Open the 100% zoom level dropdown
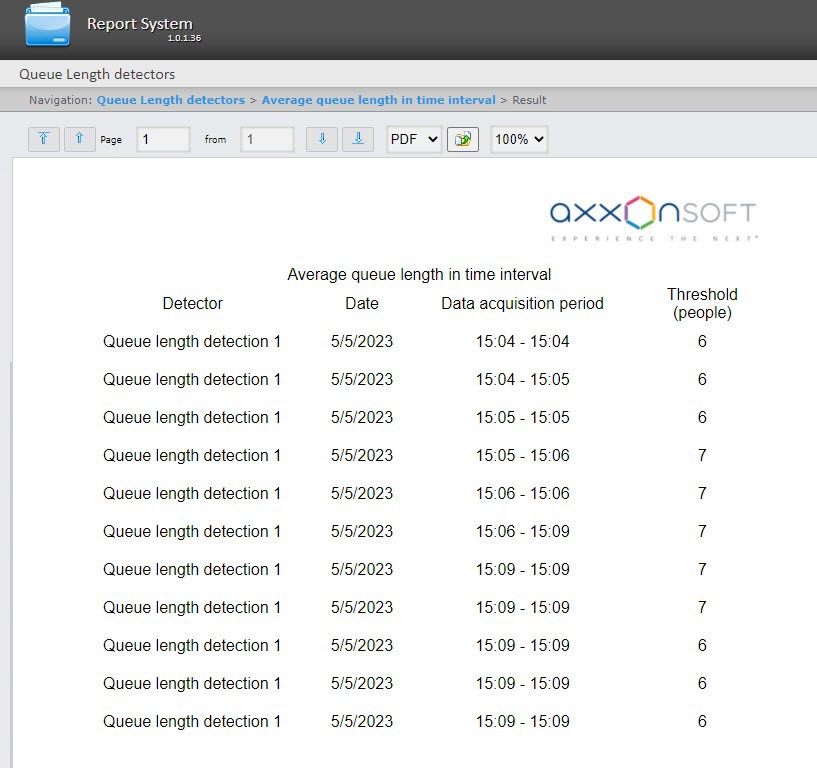The width and height of the screenshot is (817, 768). 519,139
